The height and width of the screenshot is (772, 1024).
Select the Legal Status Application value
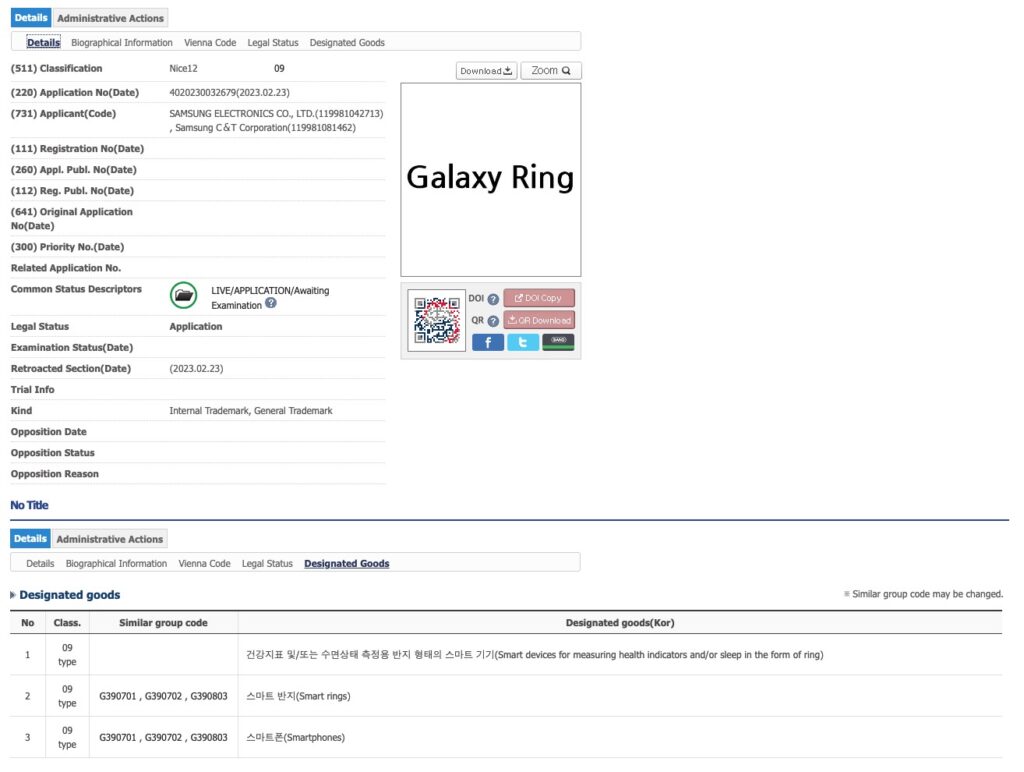coord(196,327)
